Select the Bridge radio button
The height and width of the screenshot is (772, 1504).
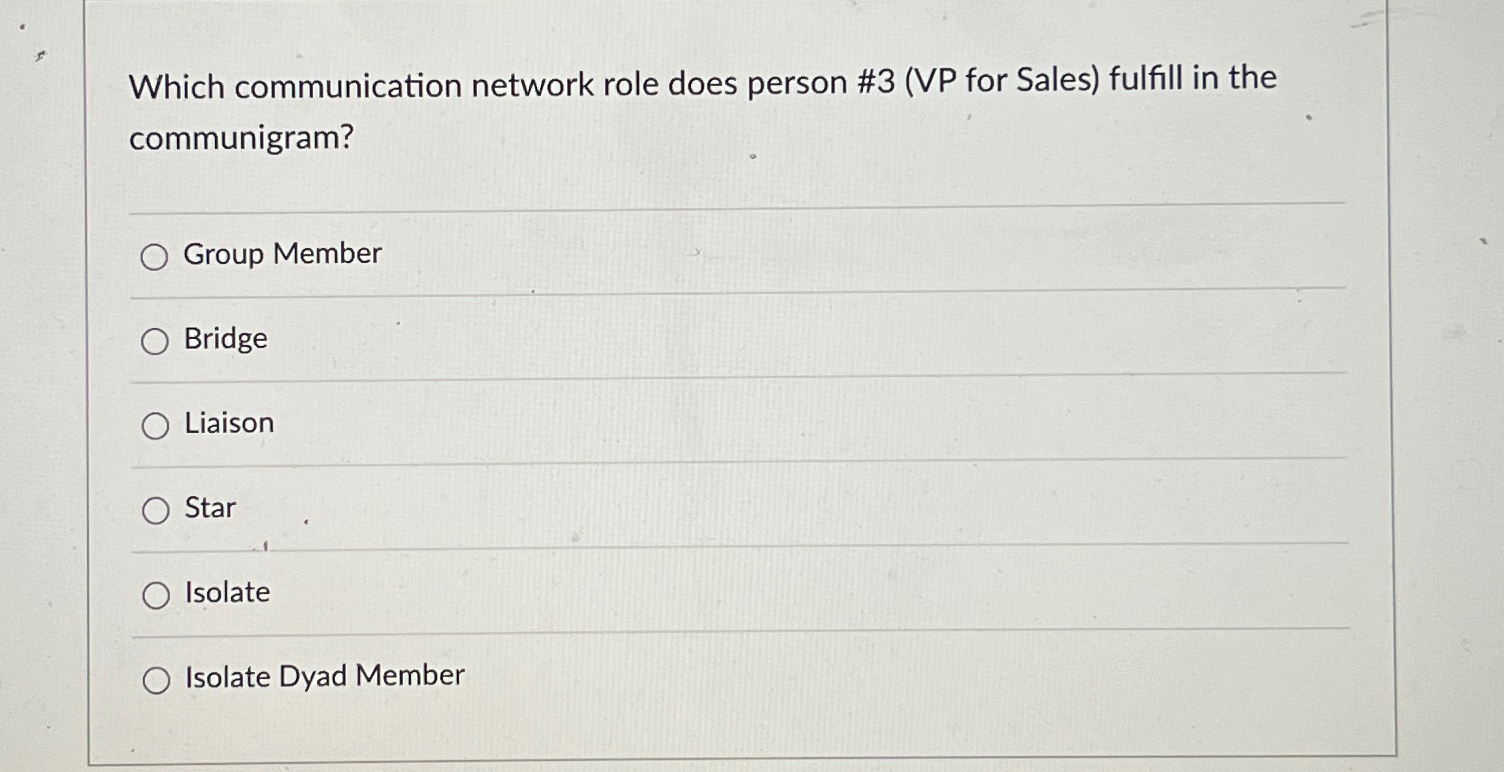[156, 341]
